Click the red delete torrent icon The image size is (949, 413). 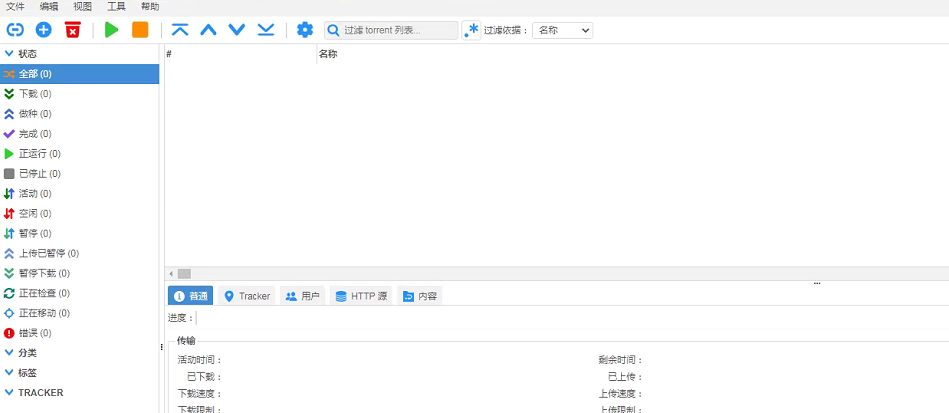[x=73, y=30]
